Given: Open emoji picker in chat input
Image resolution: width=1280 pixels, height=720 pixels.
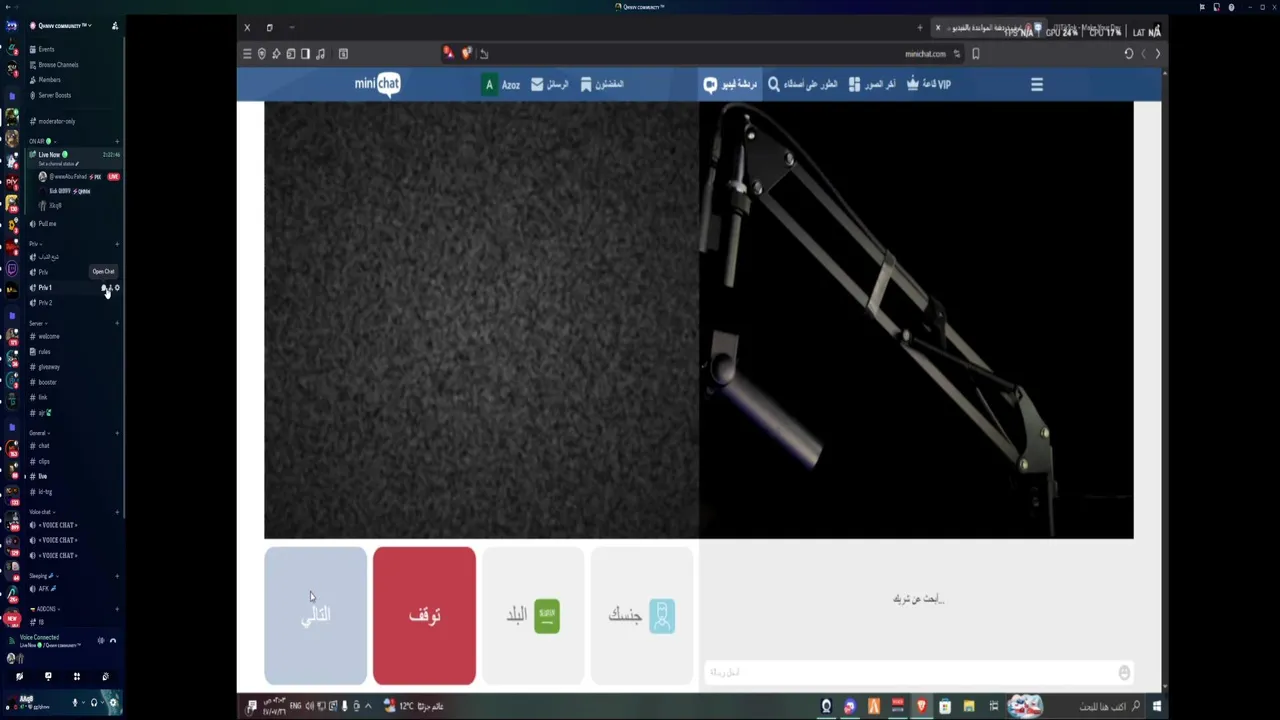Looking at the screenshot, I should tap(1124, 672).
